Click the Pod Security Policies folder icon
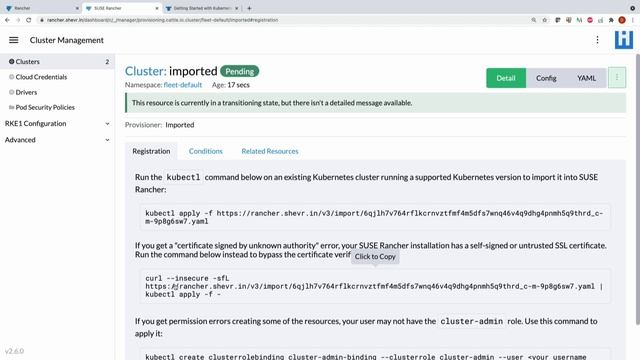Image resolution: width=640 pixels, height=360 pixels. (11, 107)
